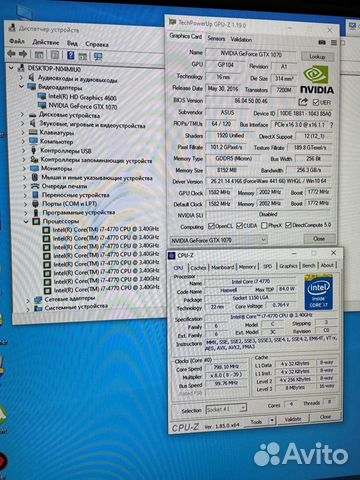The width and height of the screenshot is (360, 480).
Task: Click the Specification field in CPU-Z
Action: (271, 315)
